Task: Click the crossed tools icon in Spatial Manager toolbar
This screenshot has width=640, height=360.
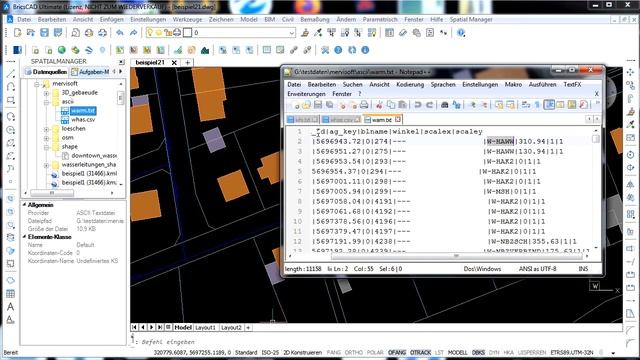Action: 325,50
